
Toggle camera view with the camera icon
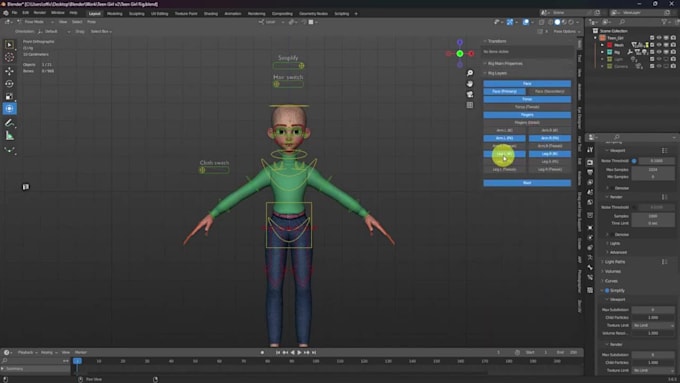point(470,94)
